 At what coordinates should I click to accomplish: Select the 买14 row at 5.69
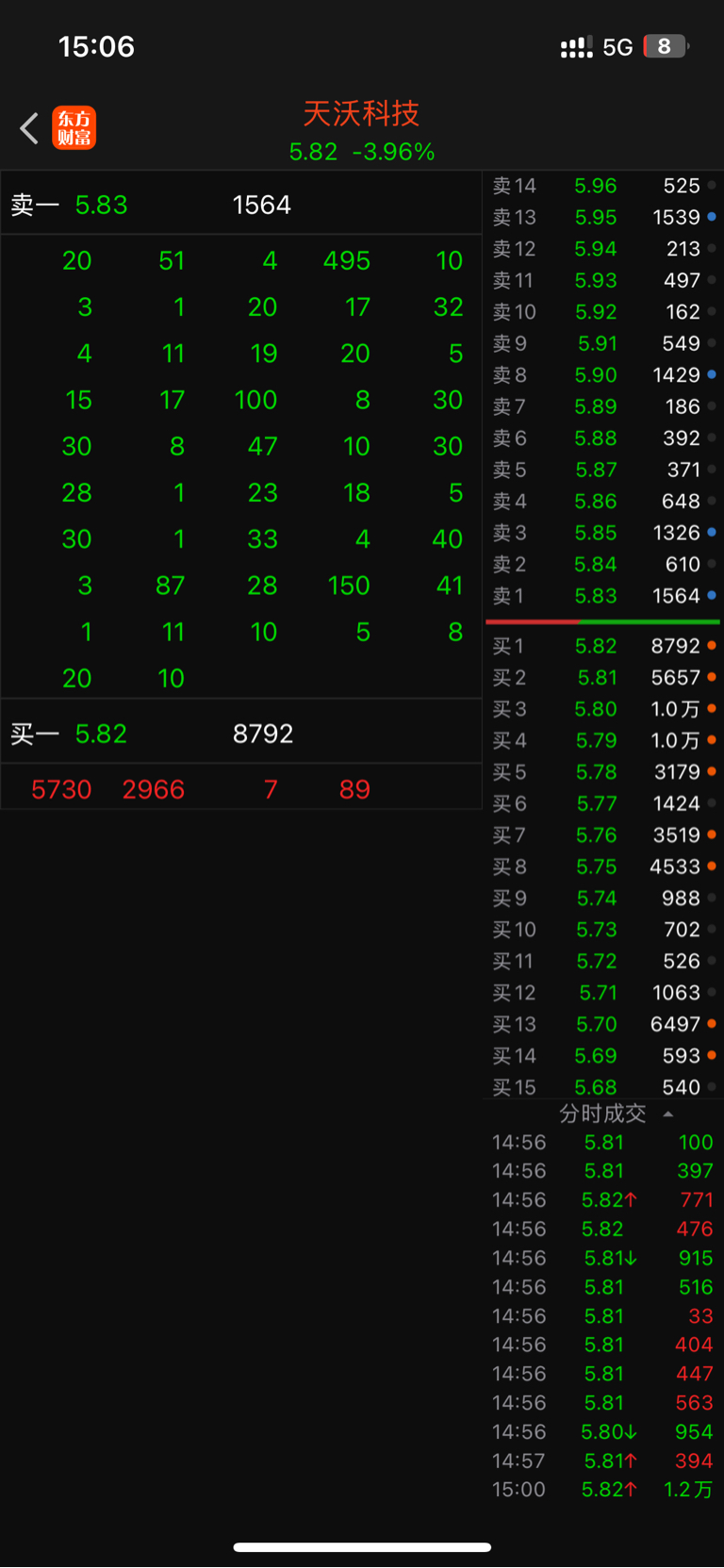(603, 1057)
